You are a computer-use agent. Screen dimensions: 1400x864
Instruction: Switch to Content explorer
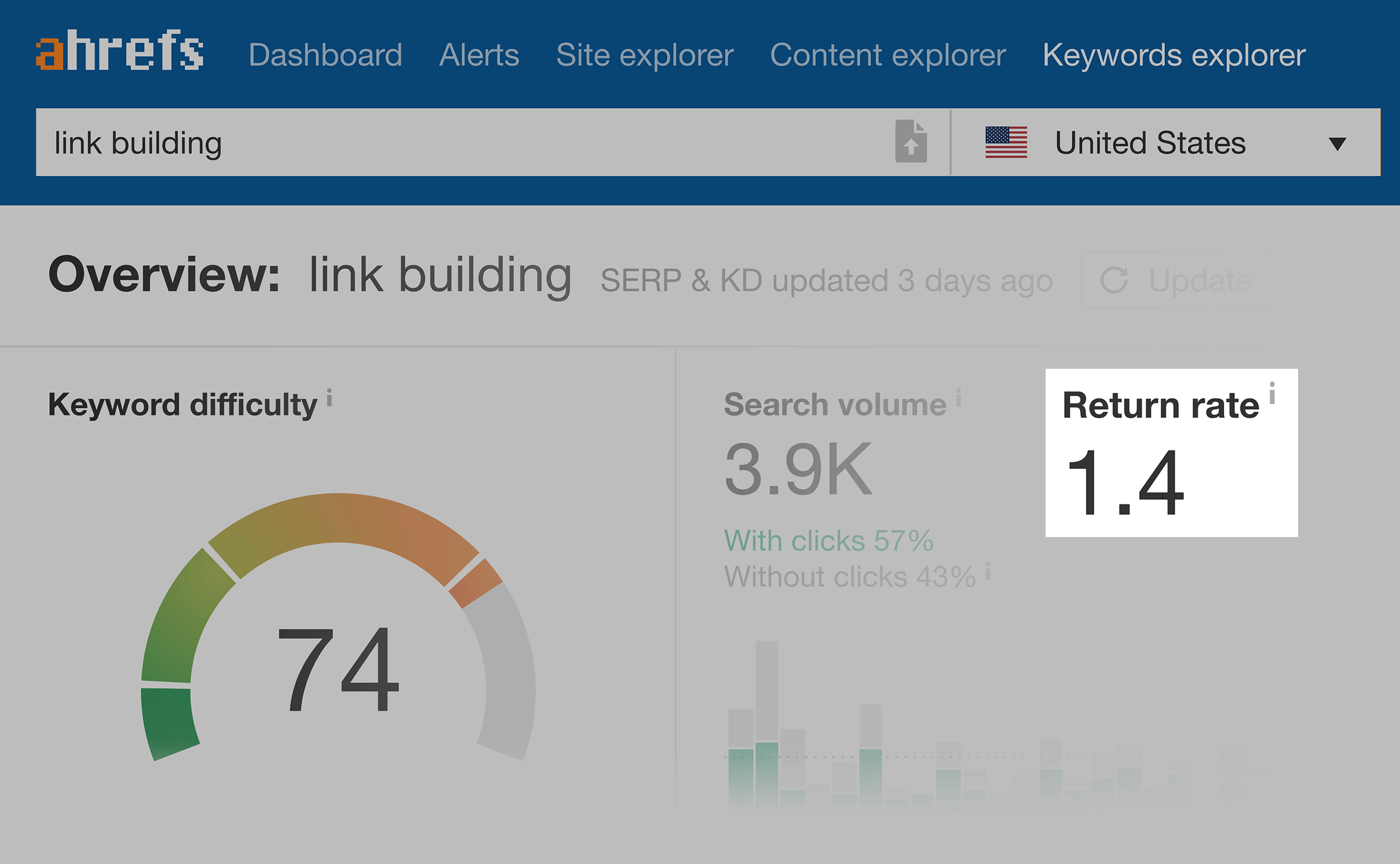(x=888, y=55)
